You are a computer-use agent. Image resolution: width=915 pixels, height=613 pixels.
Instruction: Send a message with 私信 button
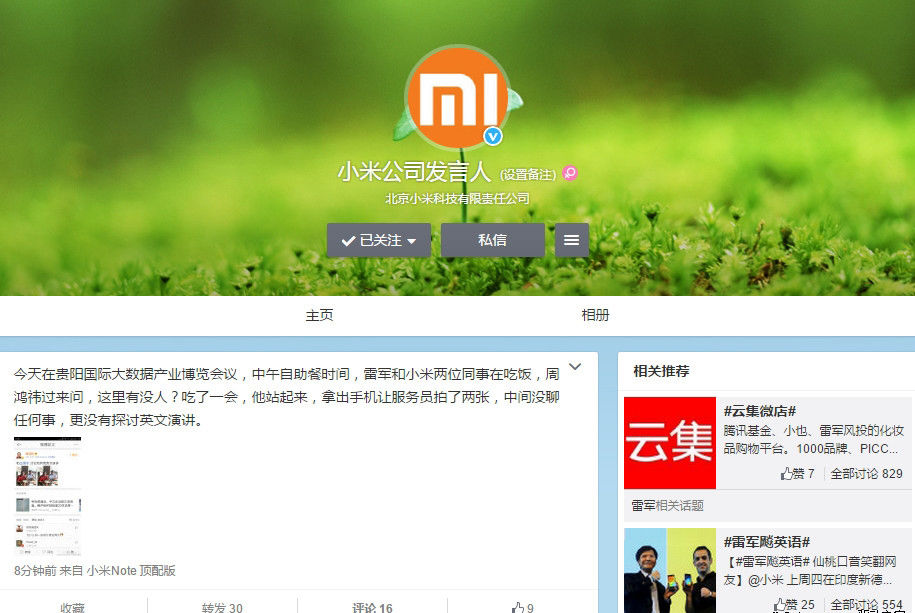click(x=492, y=240)
